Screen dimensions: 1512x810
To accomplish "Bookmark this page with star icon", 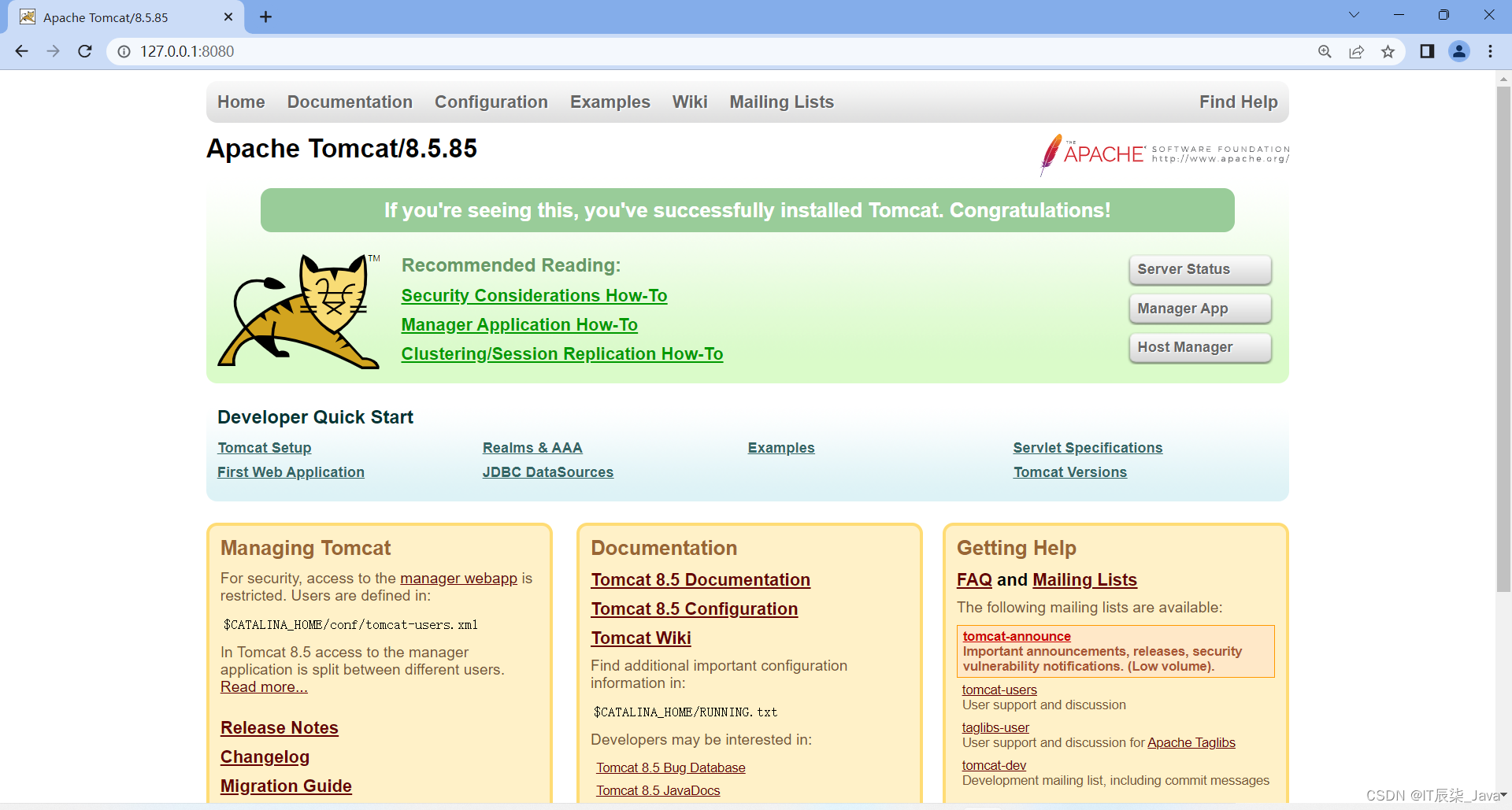I will tap(1388, 51).
